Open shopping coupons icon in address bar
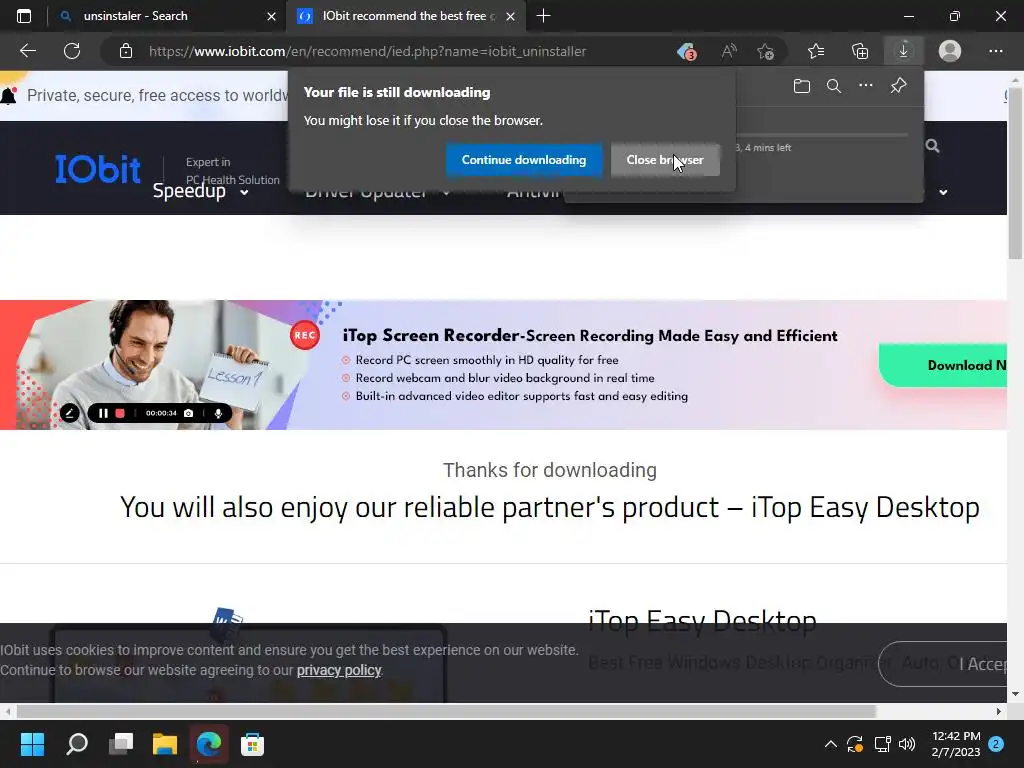 (686, 51)
